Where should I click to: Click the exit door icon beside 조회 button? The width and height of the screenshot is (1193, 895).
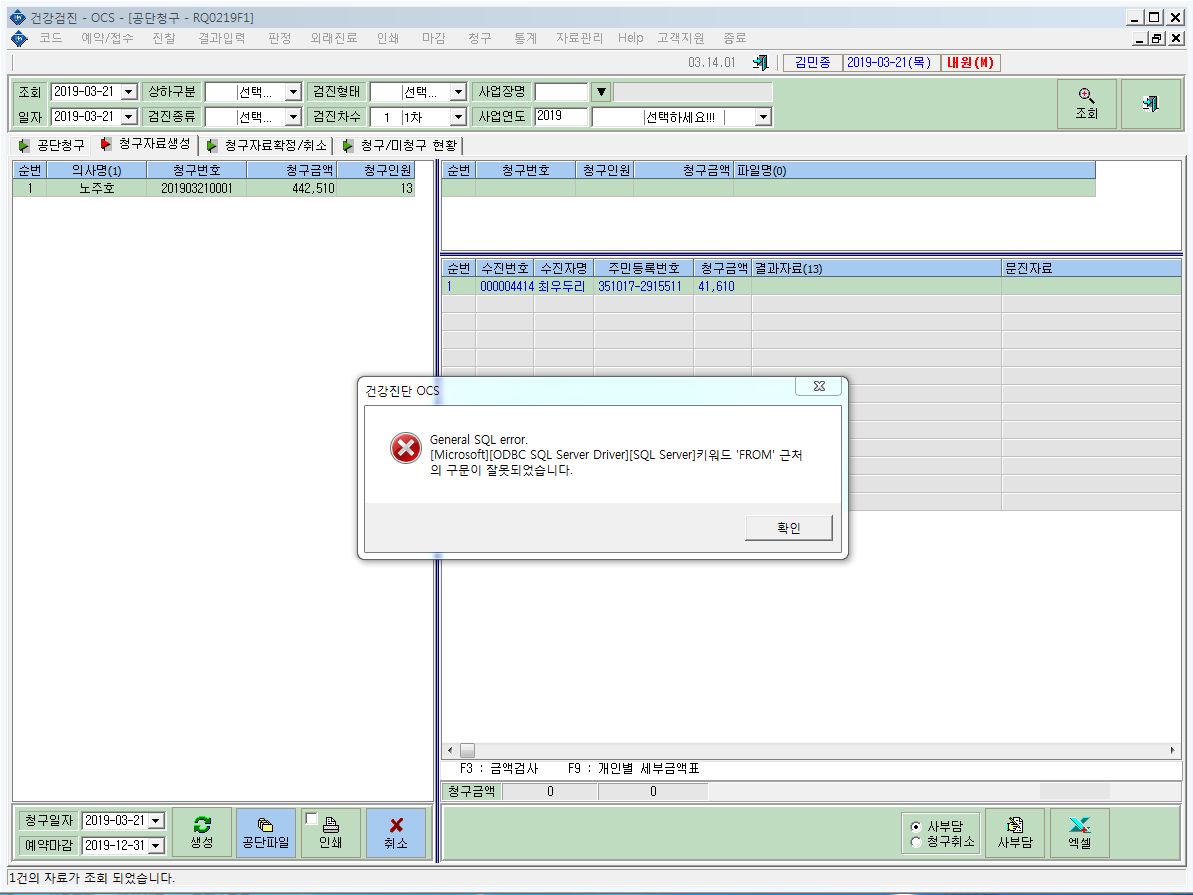pos(1150,104)
